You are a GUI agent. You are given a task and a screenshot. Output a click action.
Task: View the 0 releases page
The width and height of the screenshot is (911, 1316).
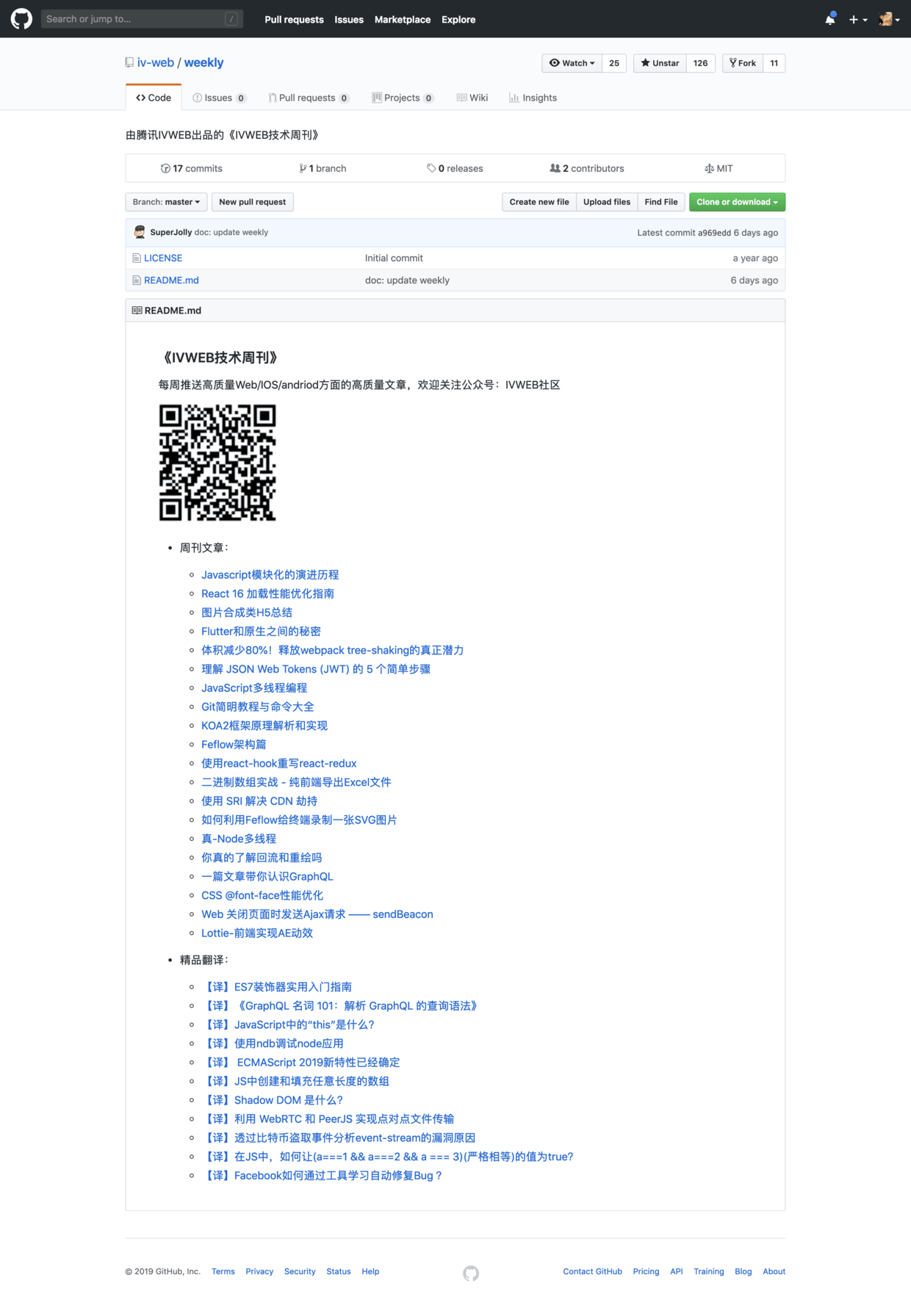455,169
